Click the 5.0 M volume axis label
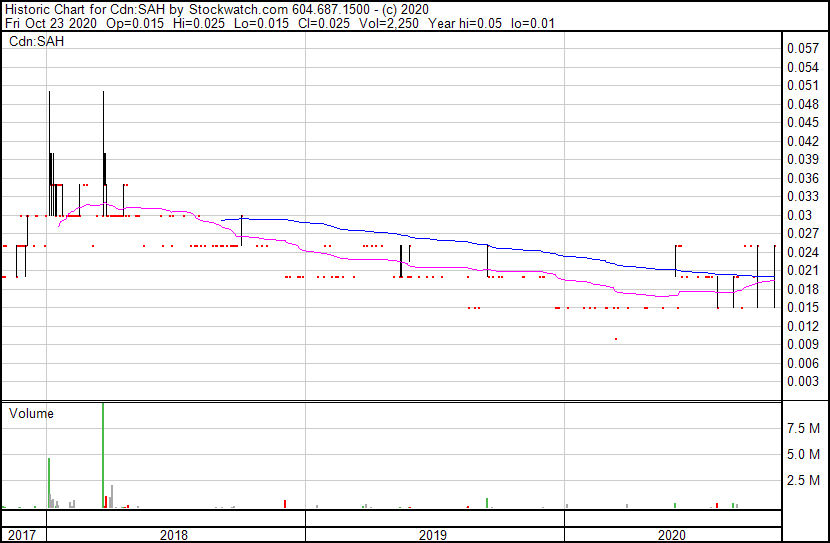 (804, 454)
